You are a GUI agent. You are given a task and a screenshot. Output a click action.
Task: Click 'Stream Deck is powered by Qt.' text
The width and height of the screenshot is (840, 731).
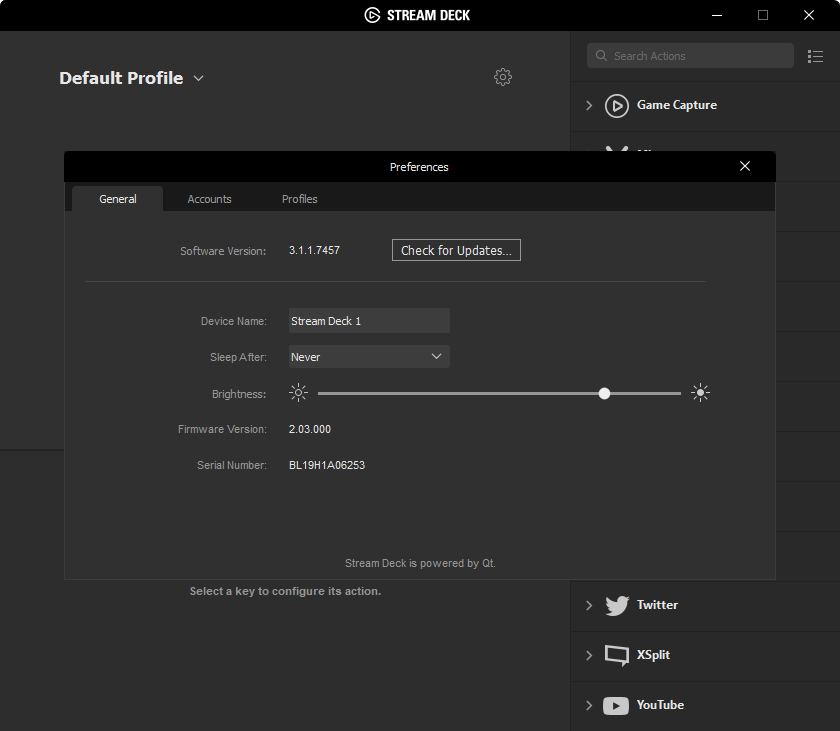[x=420, y=563]
